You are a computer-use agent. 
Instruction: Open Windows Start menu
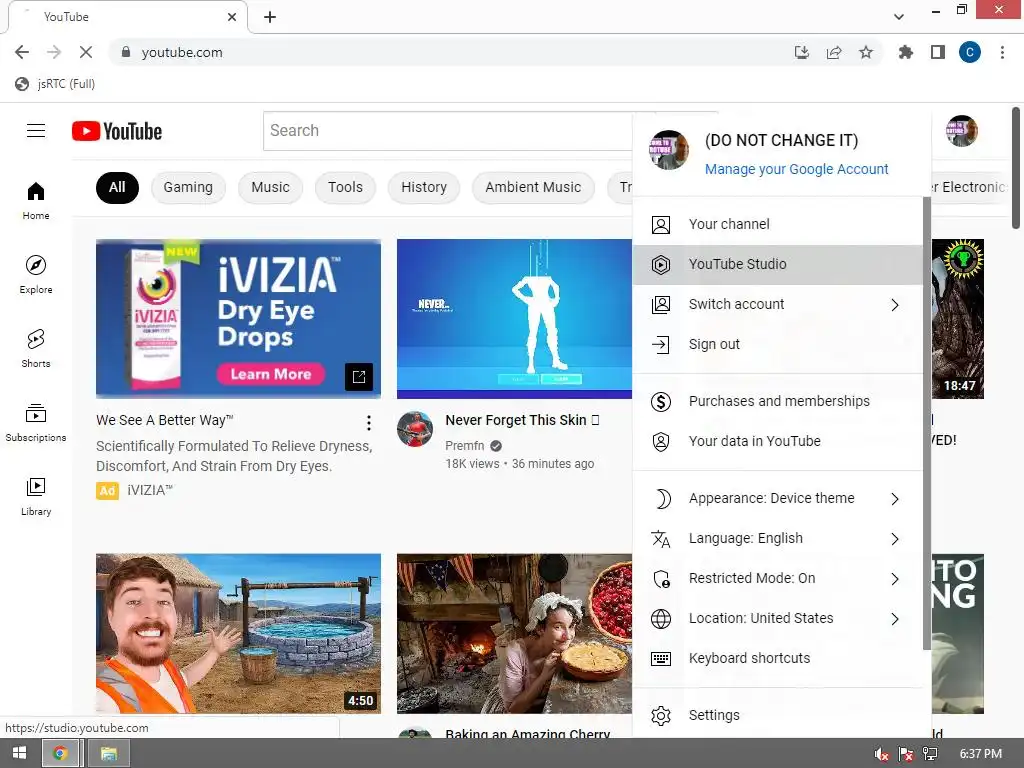coord(20,753)
